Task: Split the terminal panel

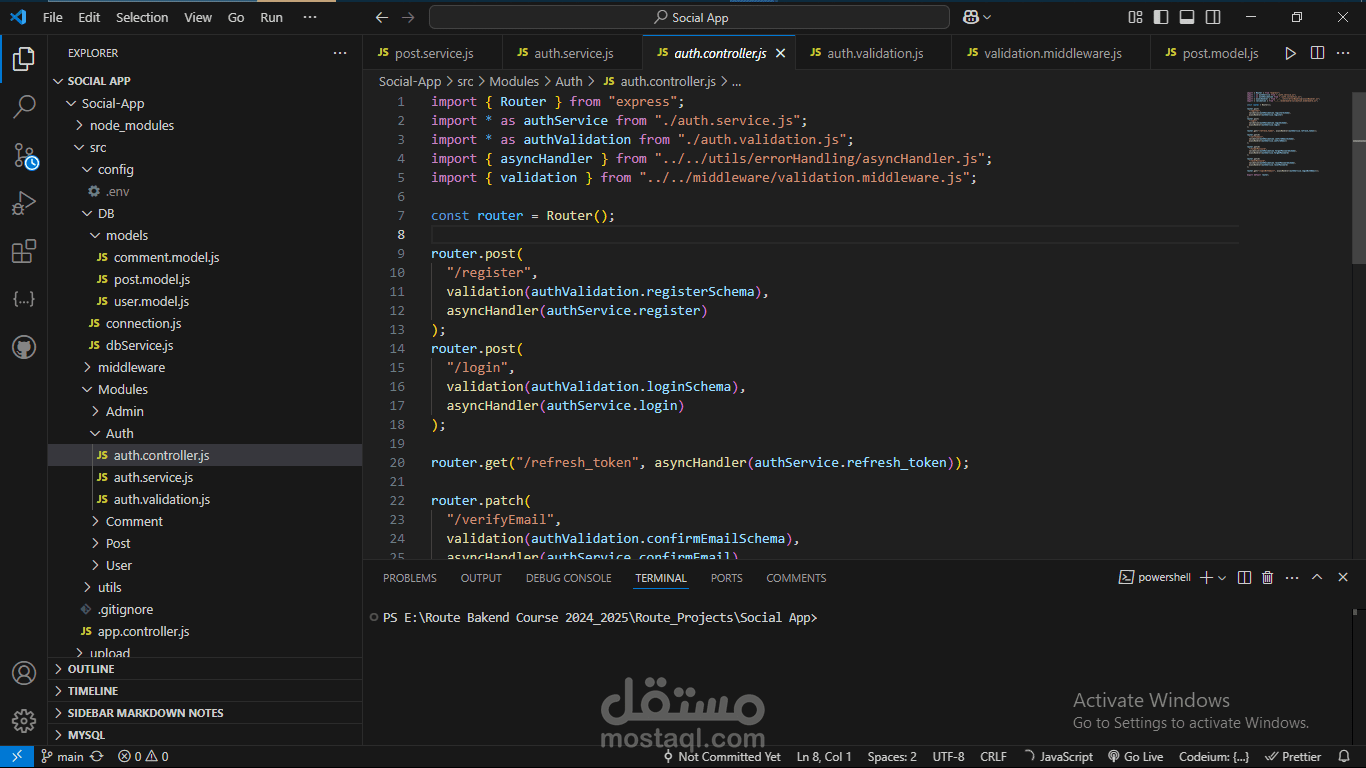Action: click(1244, 578)
